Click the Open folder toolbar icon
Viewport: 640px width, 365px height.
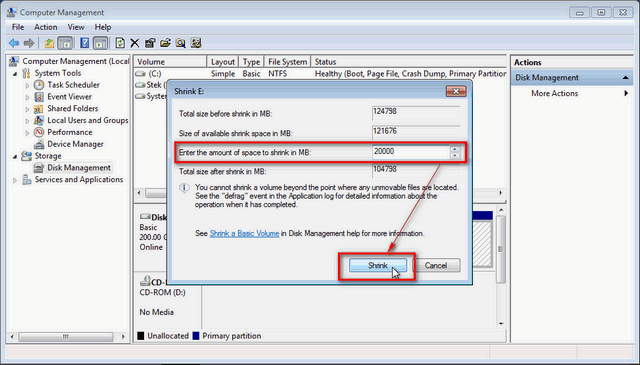pyautogui.click(x=165, y=43)
